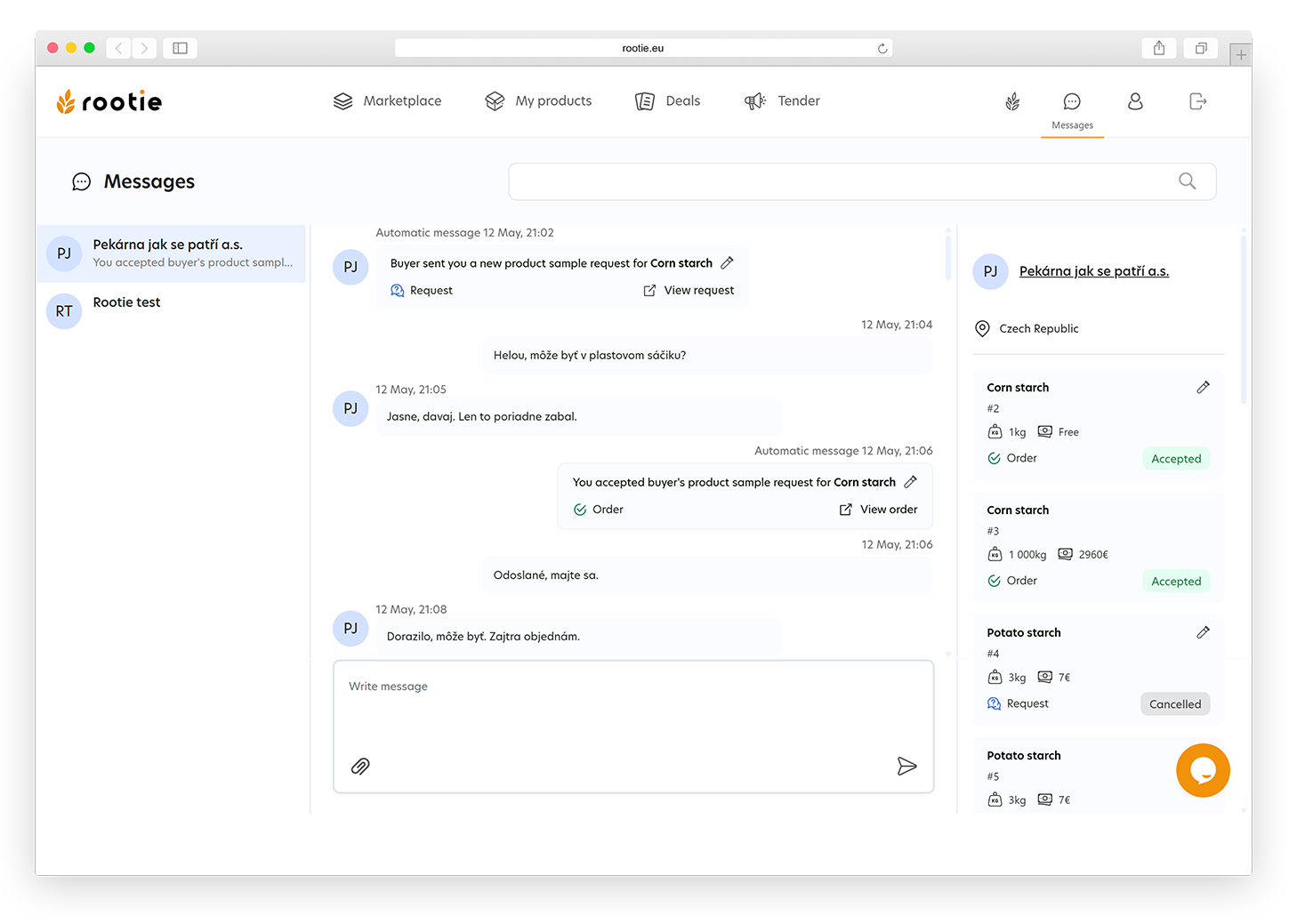The height and width of the screenshot is (924, 1289).
Task: Reload the page with the browser refresh icon
Action: (881, 48)
